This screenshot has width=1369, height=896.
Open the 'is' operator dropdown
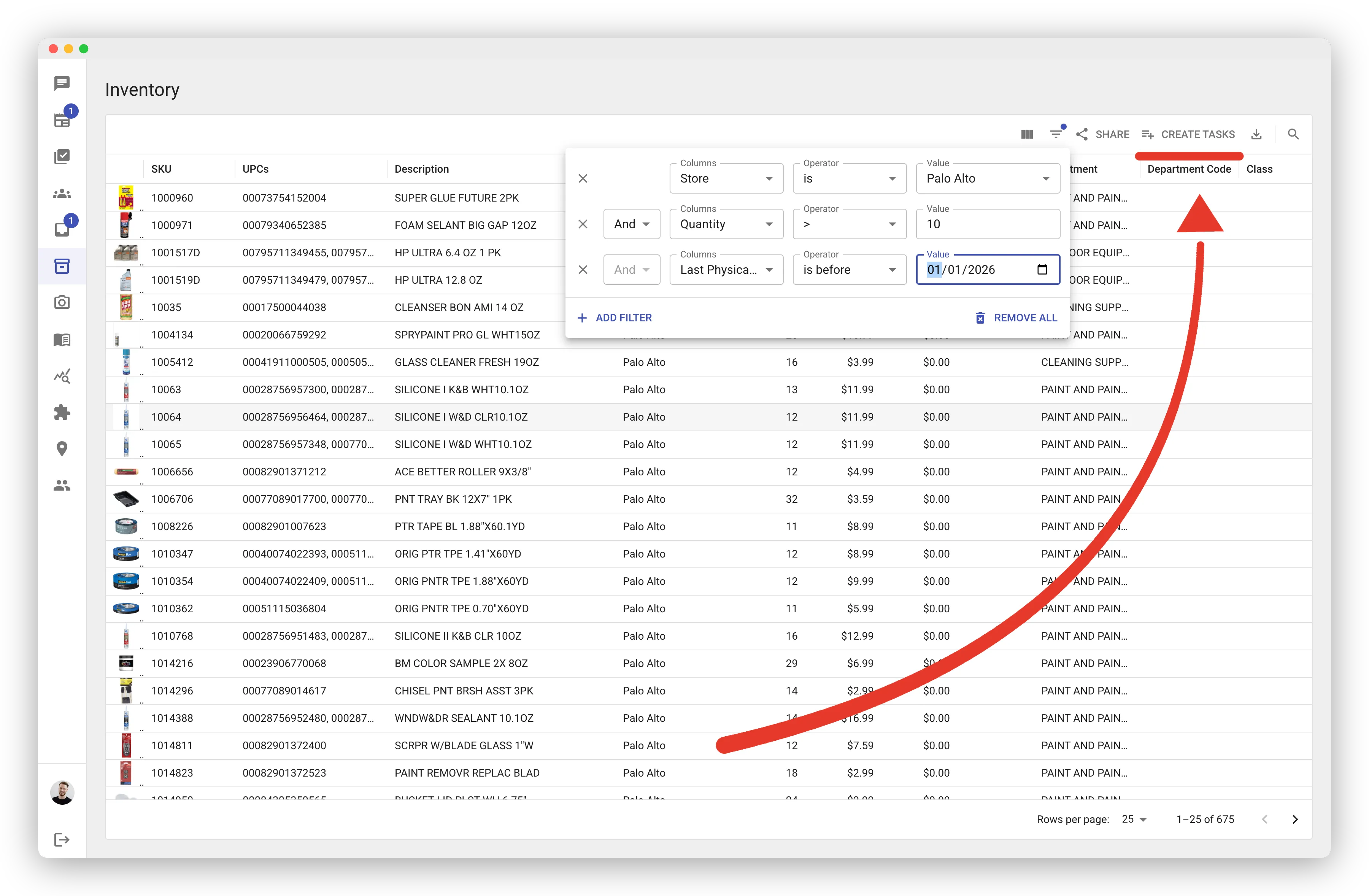850,179
